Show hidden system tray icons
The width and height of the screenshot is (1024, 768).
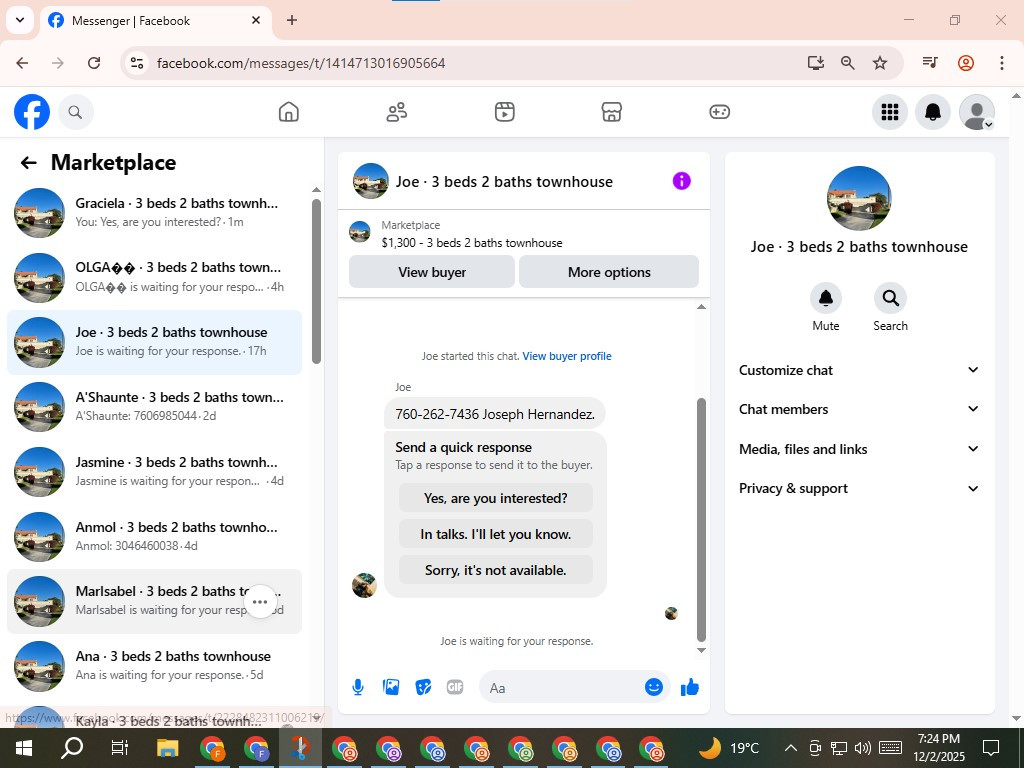(790, 748)
